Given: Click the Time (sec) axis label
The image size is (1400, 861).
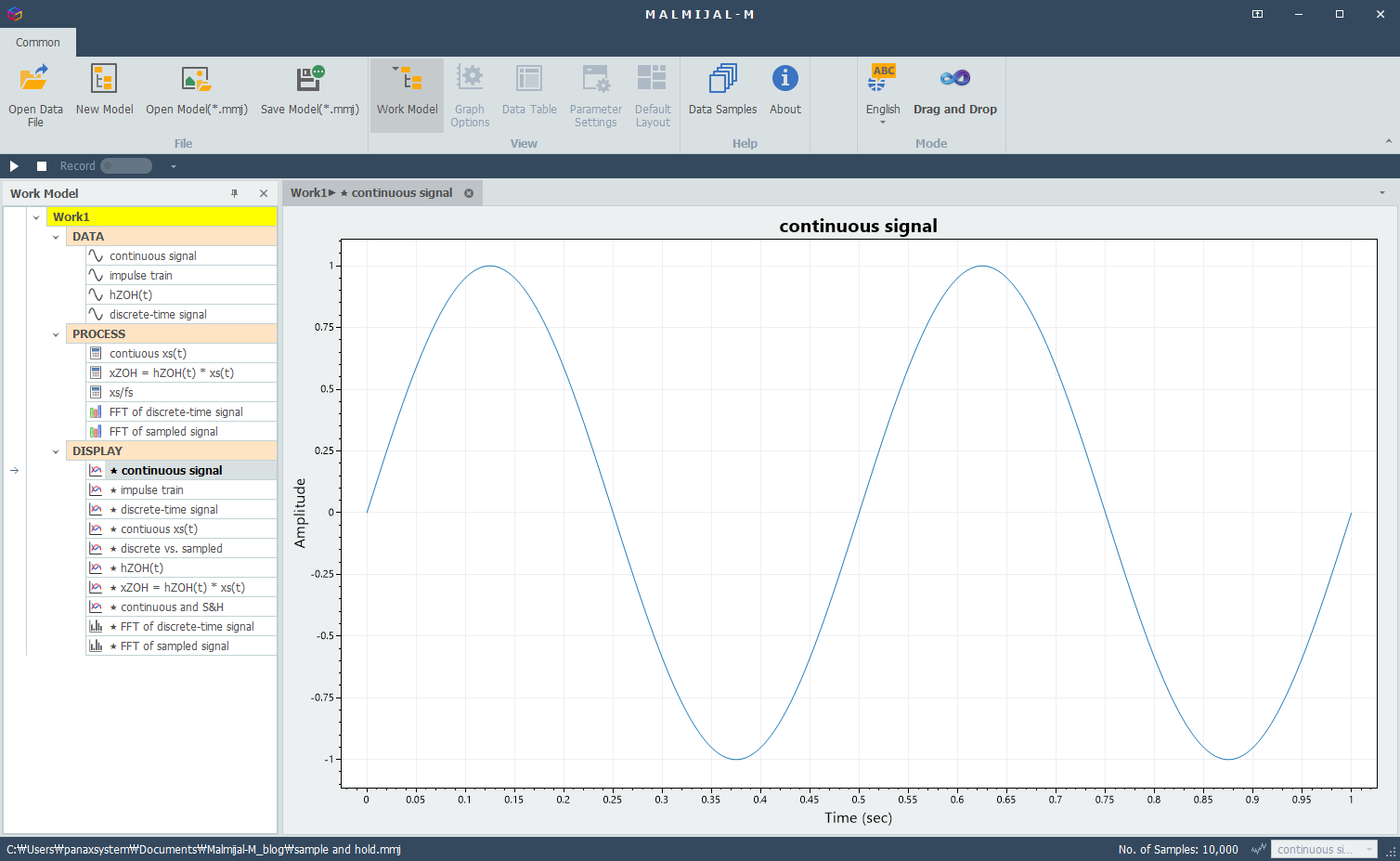Looking at the screenshot, I should [x=858, y=817].
